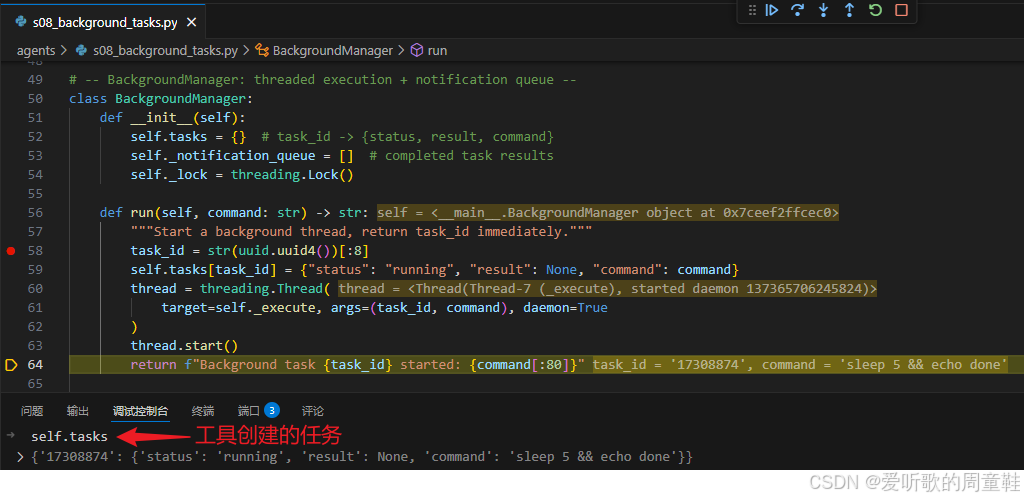
Task: Click the class BackgroundManager definition text
Action: [x=161, y=99]
